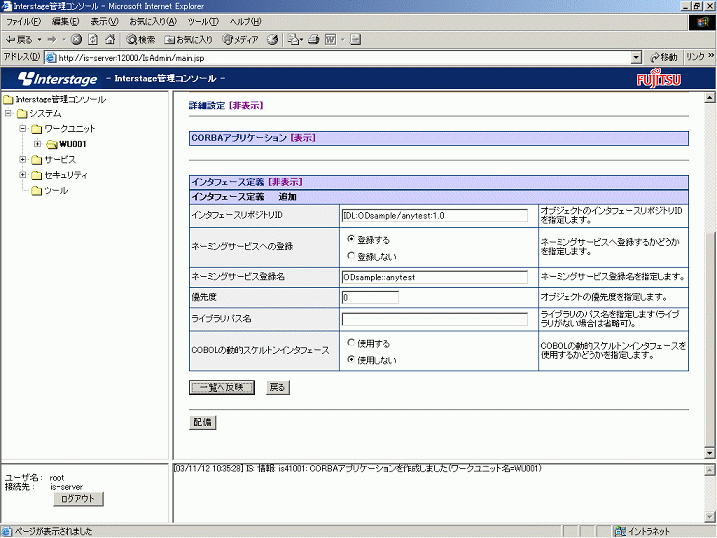Open the Search (検索) toolbar button

pyautogui.click(x=140, y=40)
